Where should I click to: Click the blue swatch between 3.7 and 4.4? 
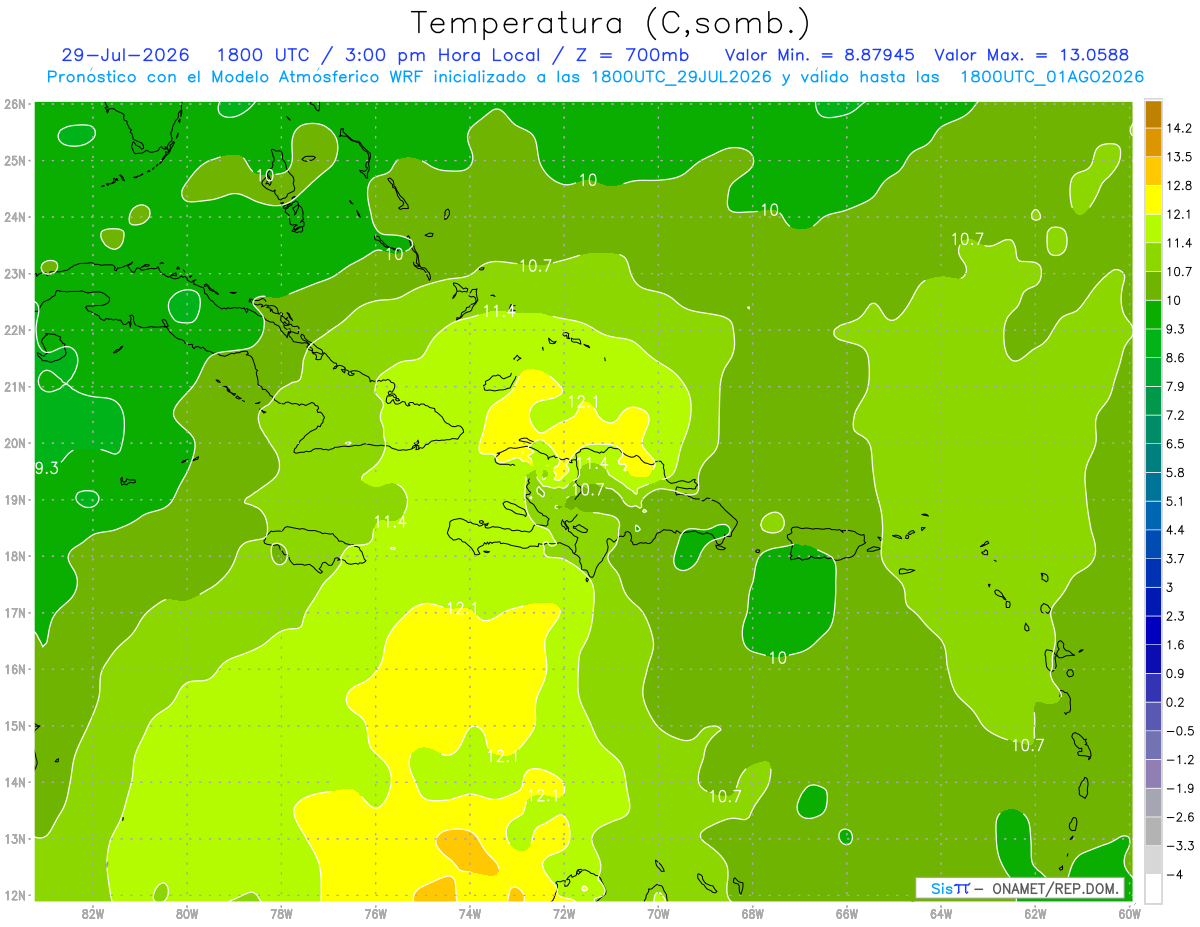pos(1152,543)
